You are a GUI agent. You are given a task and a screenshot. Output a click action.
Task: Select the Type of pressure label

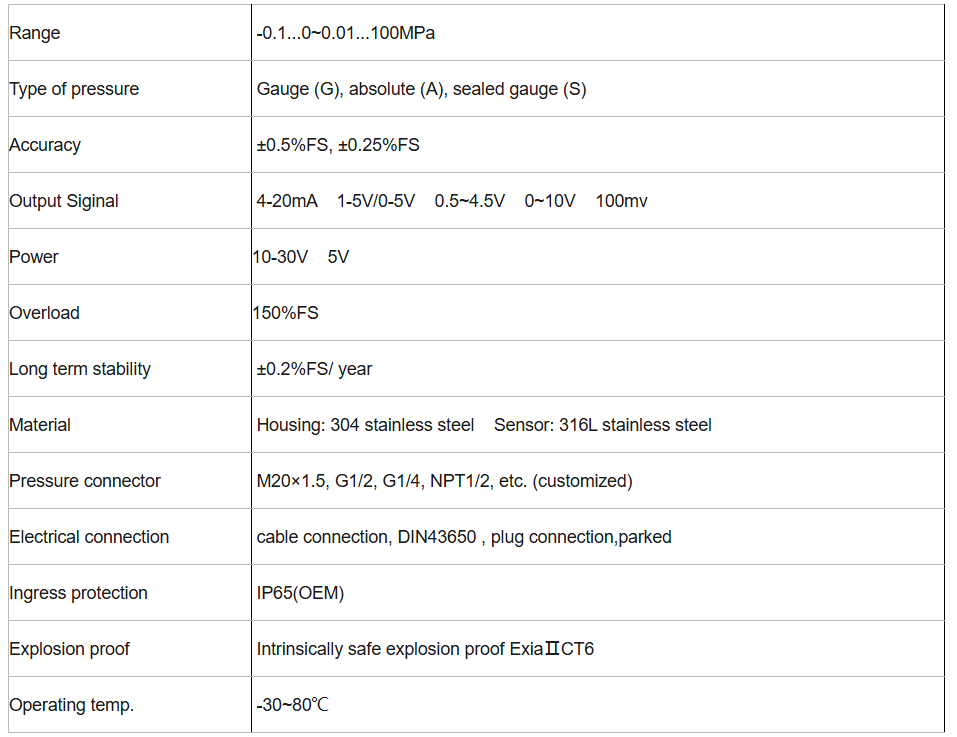click(x=74, y=89)
